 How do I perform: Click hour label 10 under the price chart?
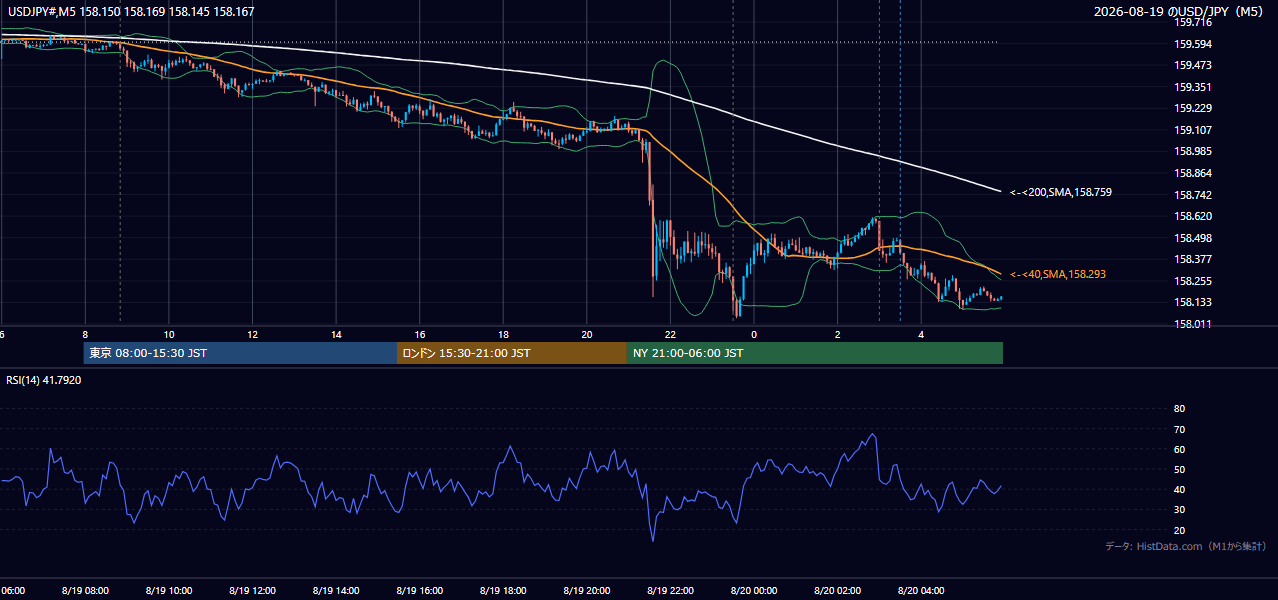pyautogui.click(x=169, y=335)
